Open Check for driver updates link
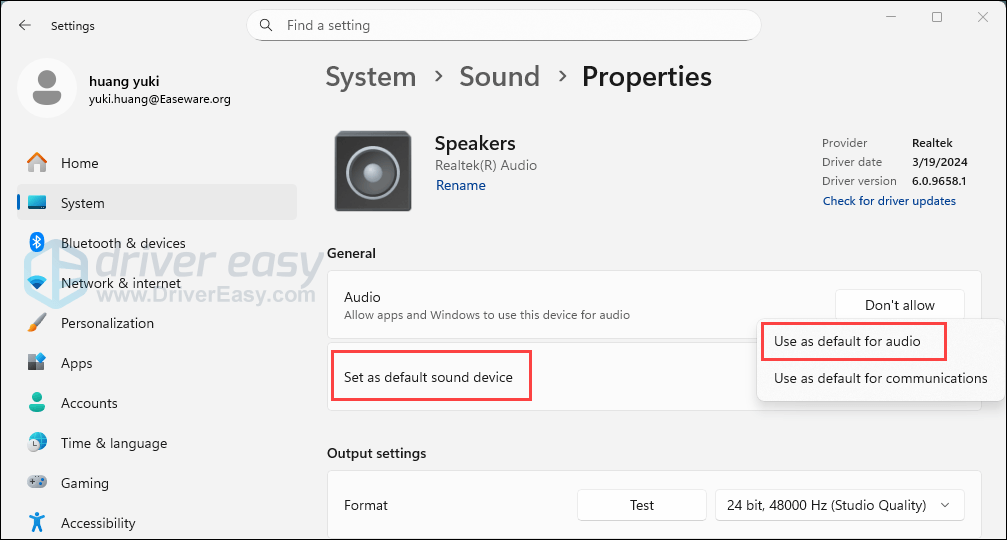Image resolution: width=1007 pixels, height=540 pixels. 889,201
